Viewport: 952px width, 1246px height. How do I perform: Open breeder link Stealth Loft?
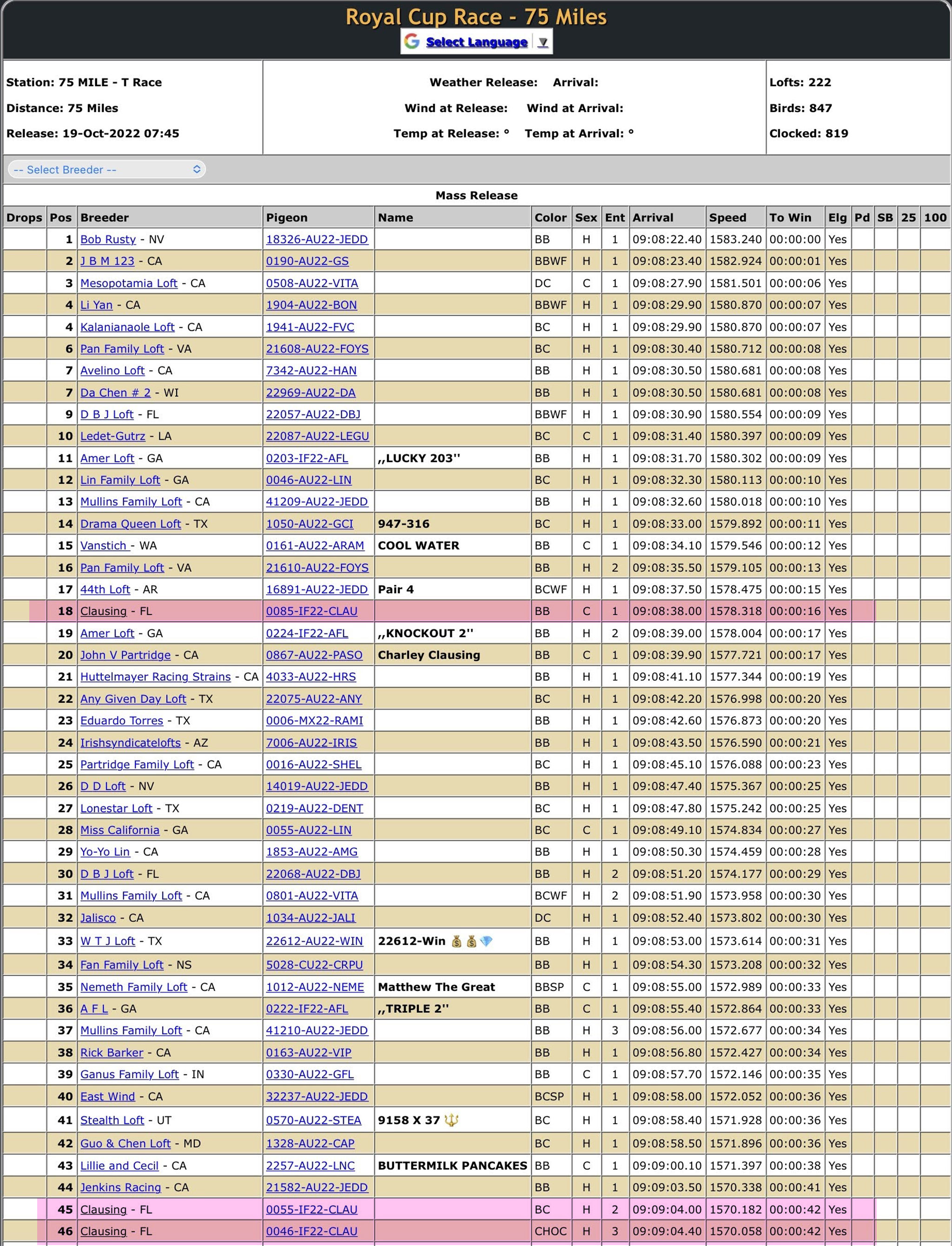(112, 1120)
